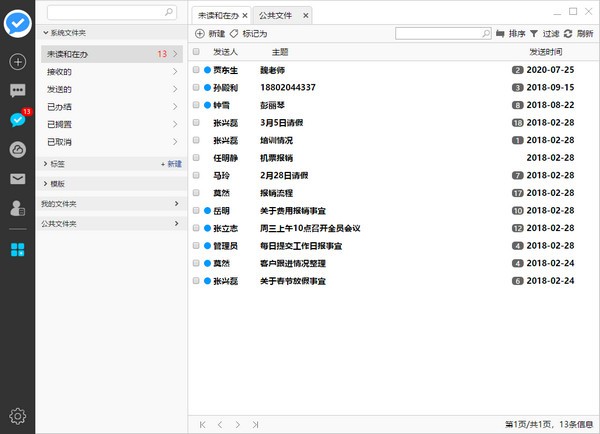Viewport: 600px width, 434px height.
Task: Click the 新建 button in toolbar
Action: point(210,34)
